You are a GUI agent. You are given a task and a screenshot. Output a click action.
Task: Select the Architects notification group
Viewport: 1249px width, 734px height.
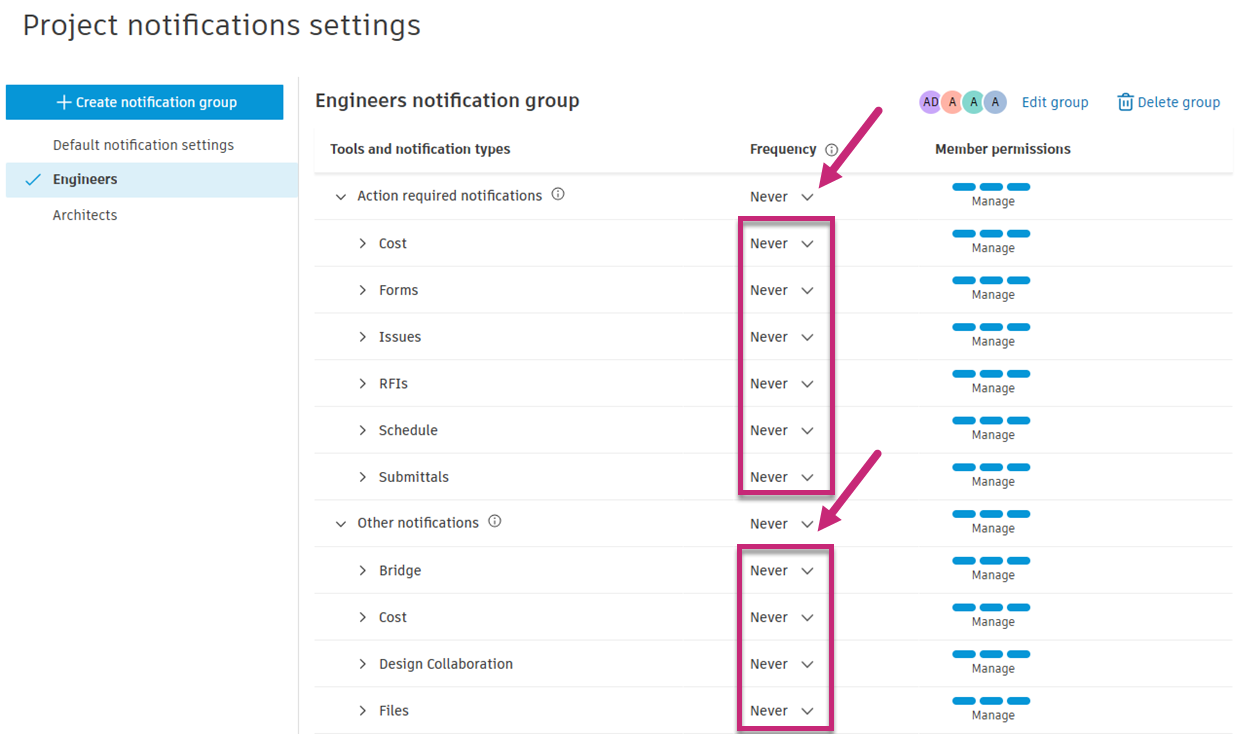point(85,215)
